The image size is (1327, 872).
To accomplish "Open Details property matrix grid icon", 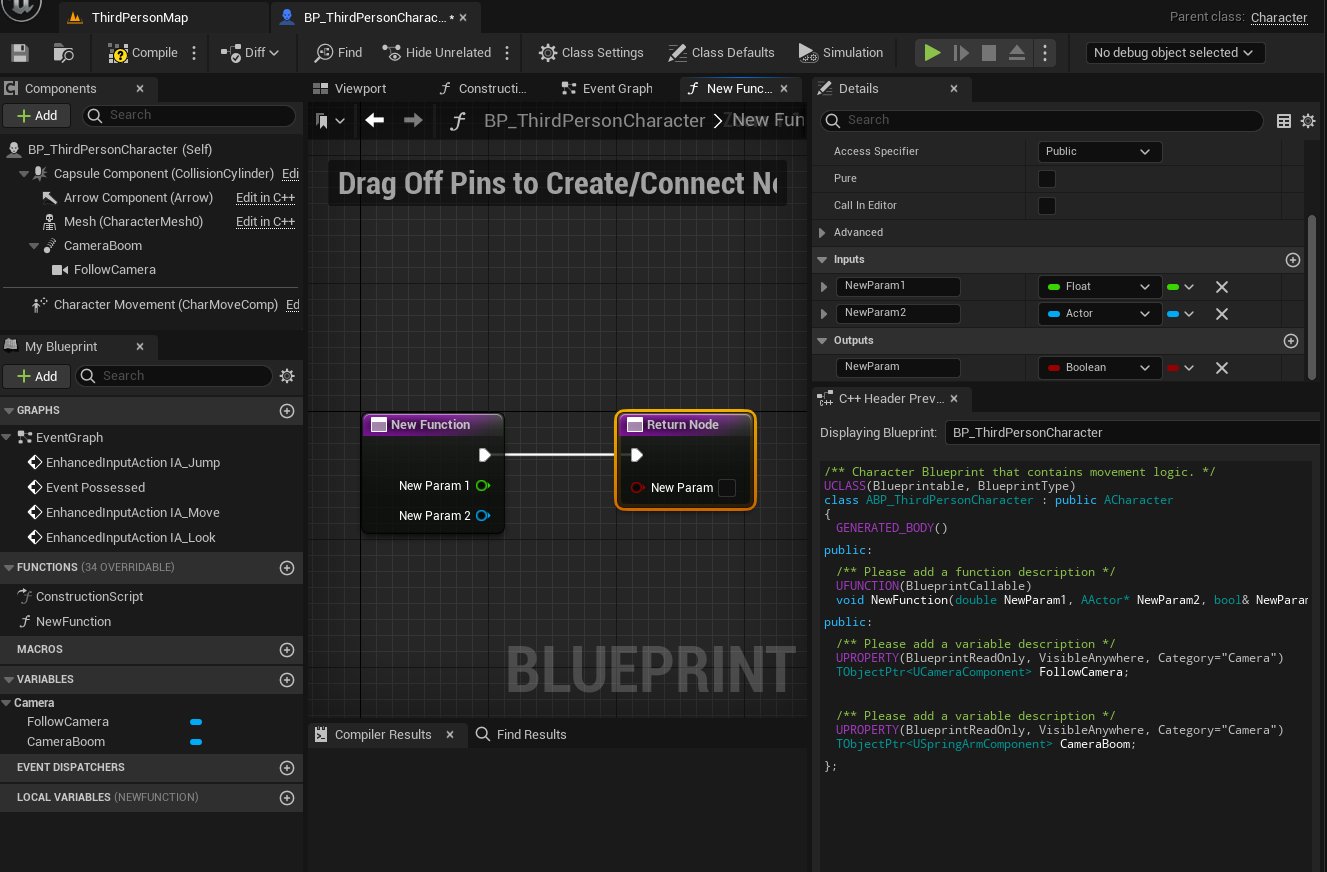I will coord(1284,121).
